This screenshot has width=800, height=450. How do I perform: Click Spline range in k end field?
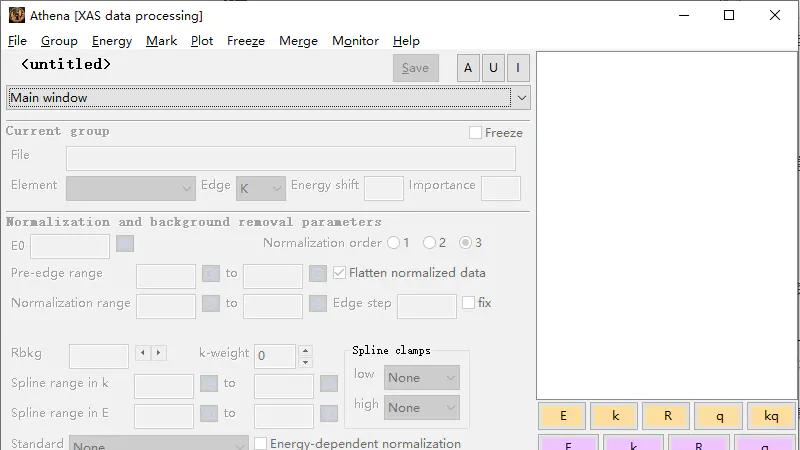click(284, 386)
